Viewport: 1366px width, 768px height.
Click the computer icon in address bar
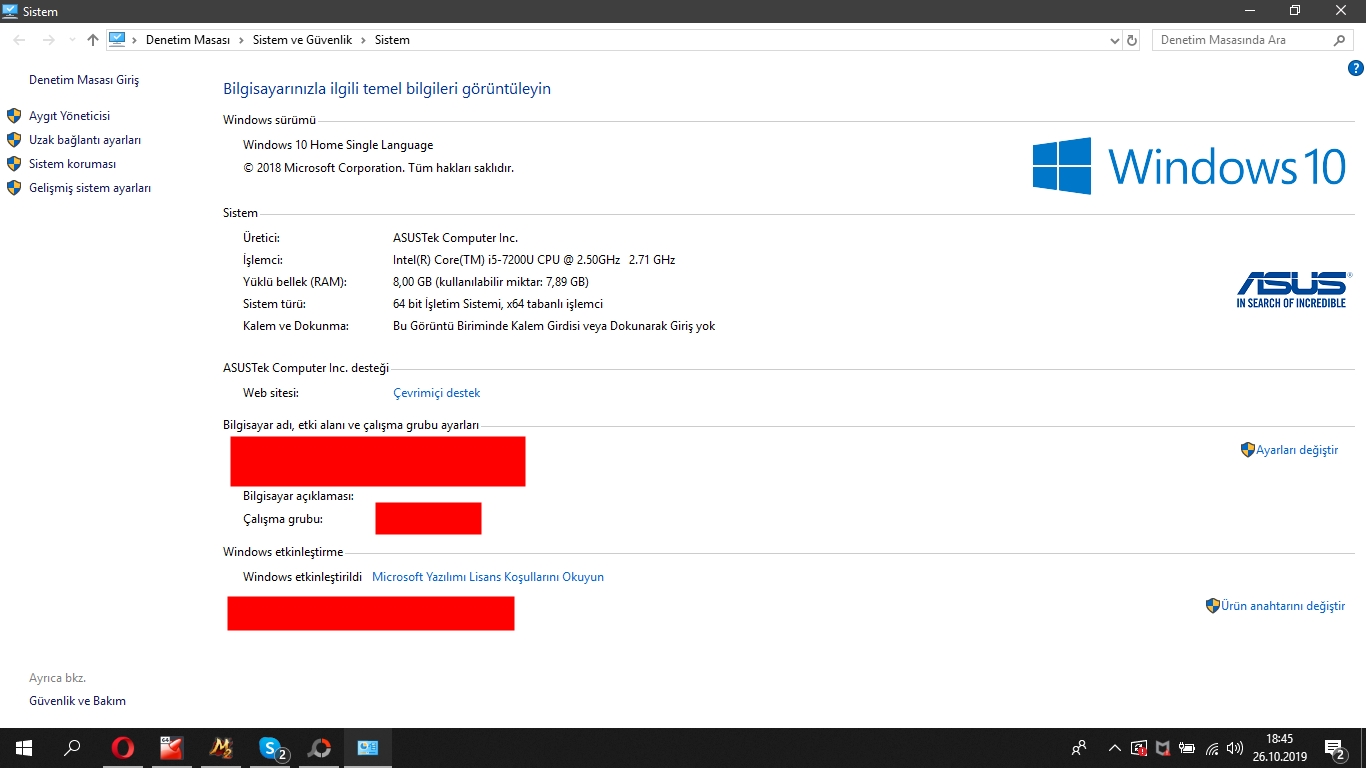[x=117, y=40]
